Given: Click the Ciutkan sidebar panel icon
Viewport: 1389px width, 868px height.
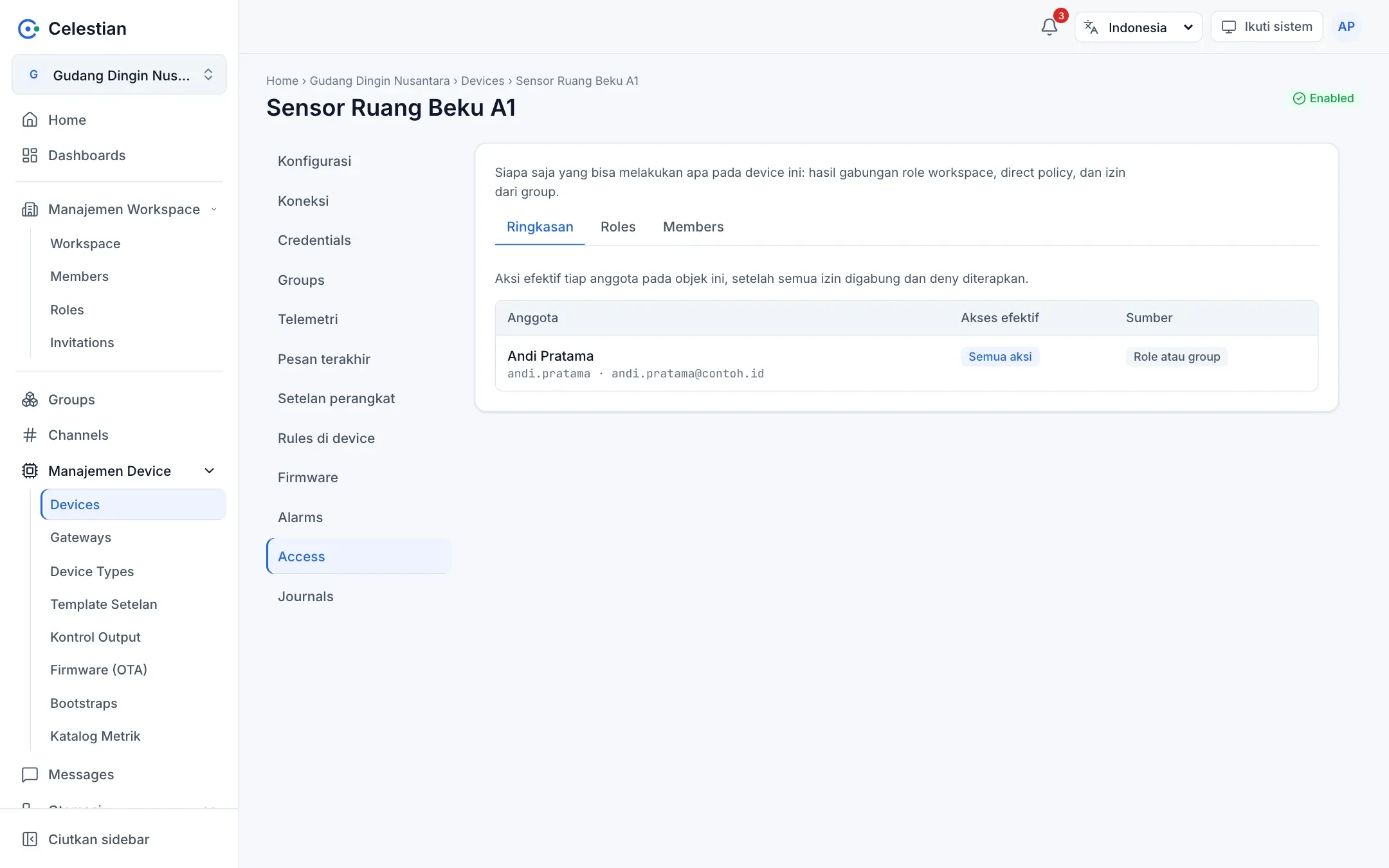Looking at the screenshot, I should [x=30, y=839].
